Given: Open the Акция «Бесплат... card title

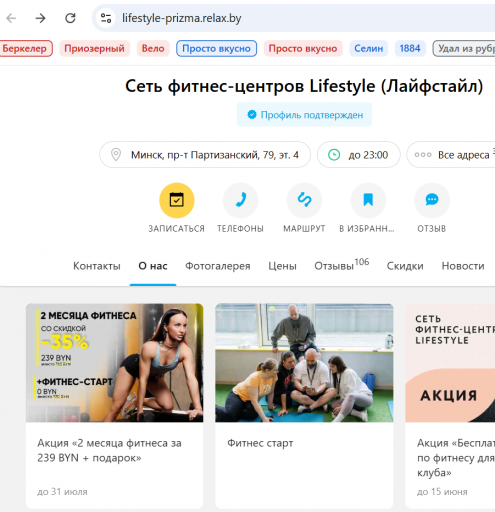Looking at the screenshot, I should 456,458.
